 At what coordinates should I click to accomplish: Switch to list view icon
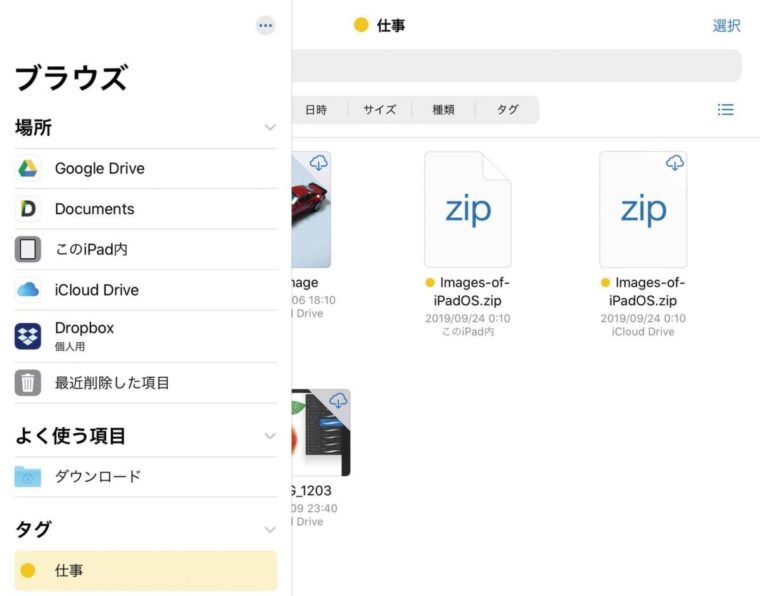point(726,110)
